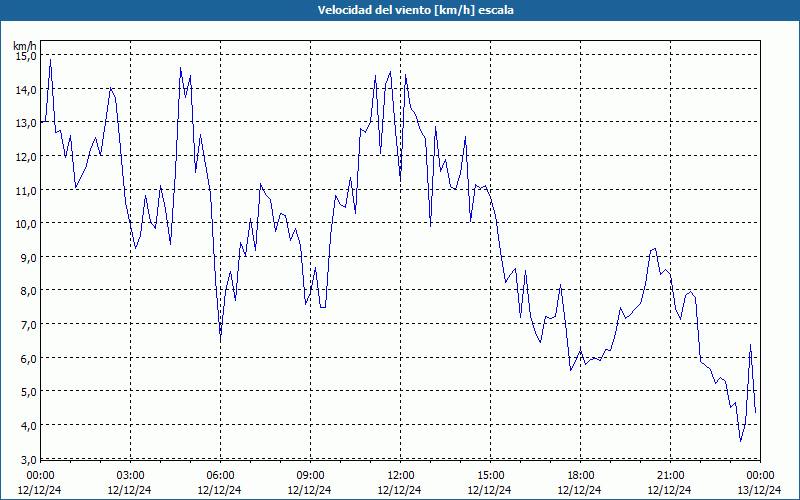Click the '00:00' time label above '13/12/24'
The height and width of the screenshot is (500, 800).
(760, 476)
